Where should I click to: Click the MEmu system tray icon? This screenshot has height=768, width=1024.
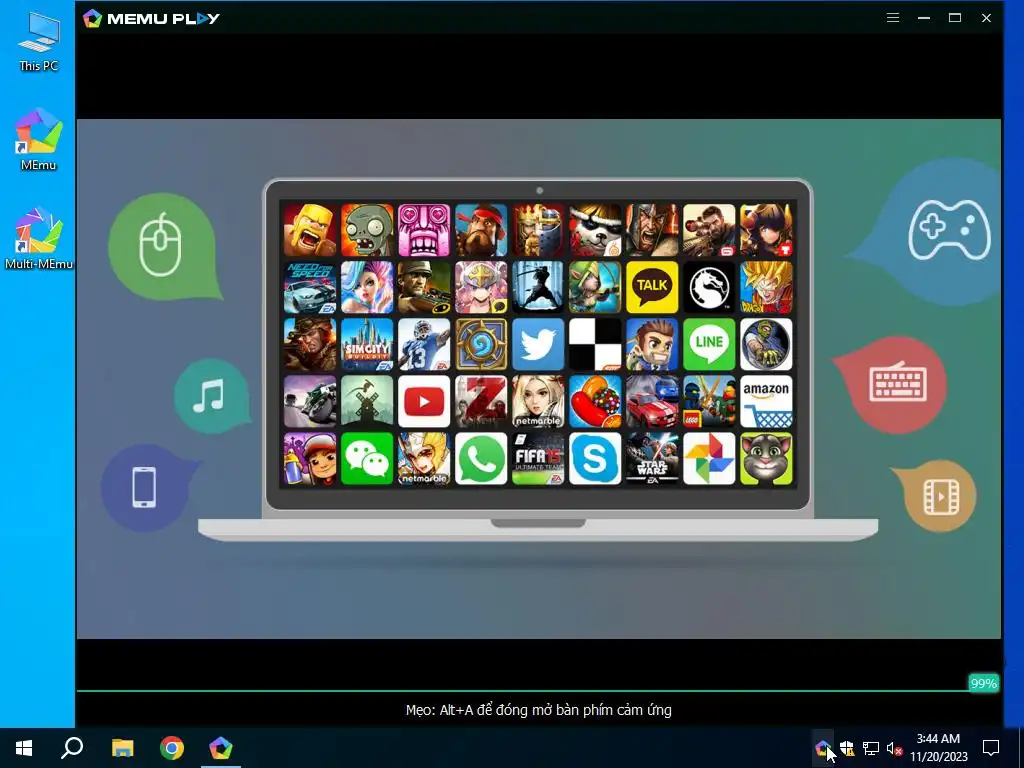[822, 748]
